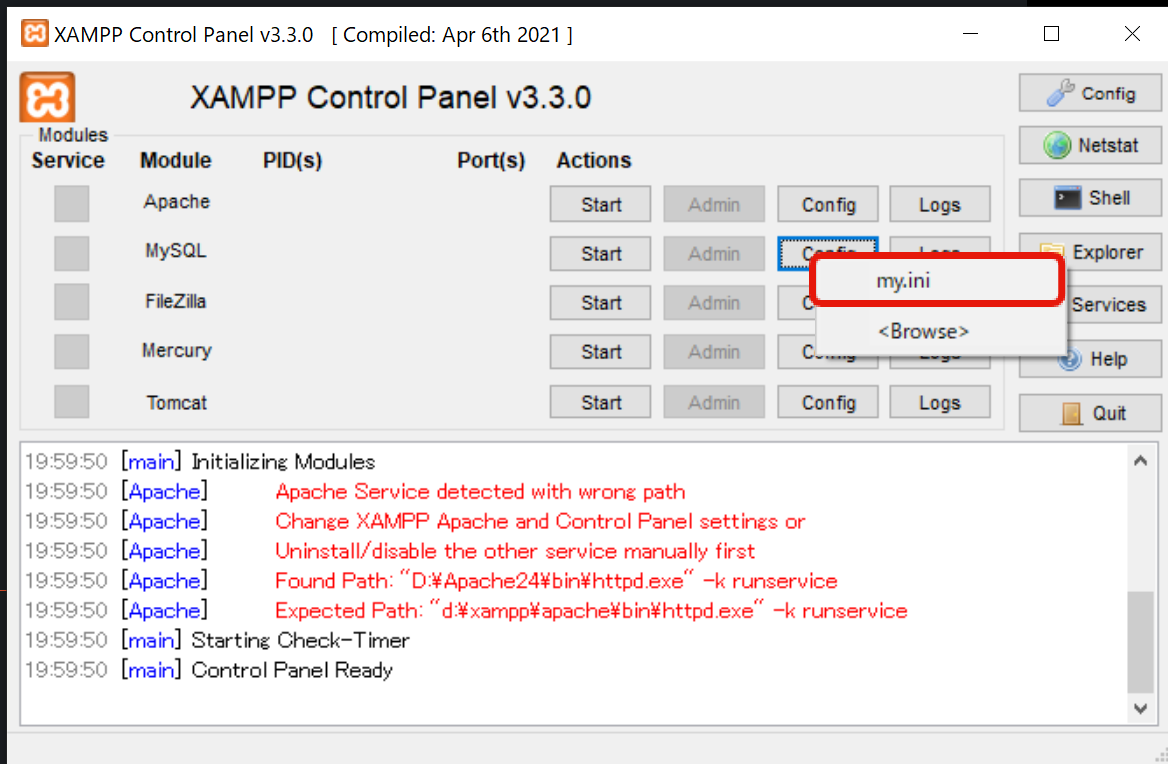Click 'Starting Check-Timer' log entry
The image size is (1168, 764).
click(x=300, y=640)
